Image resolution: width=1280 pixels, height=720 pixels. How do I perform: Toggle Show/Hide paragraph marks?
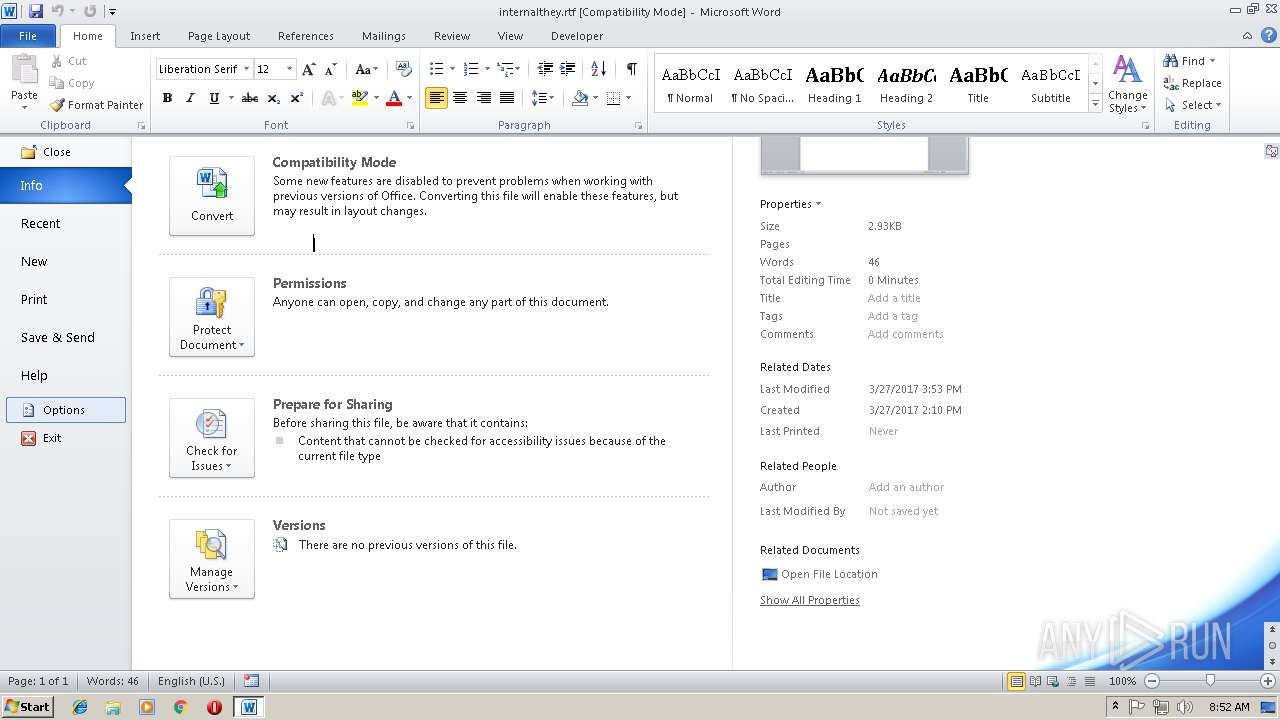point(631,69)
